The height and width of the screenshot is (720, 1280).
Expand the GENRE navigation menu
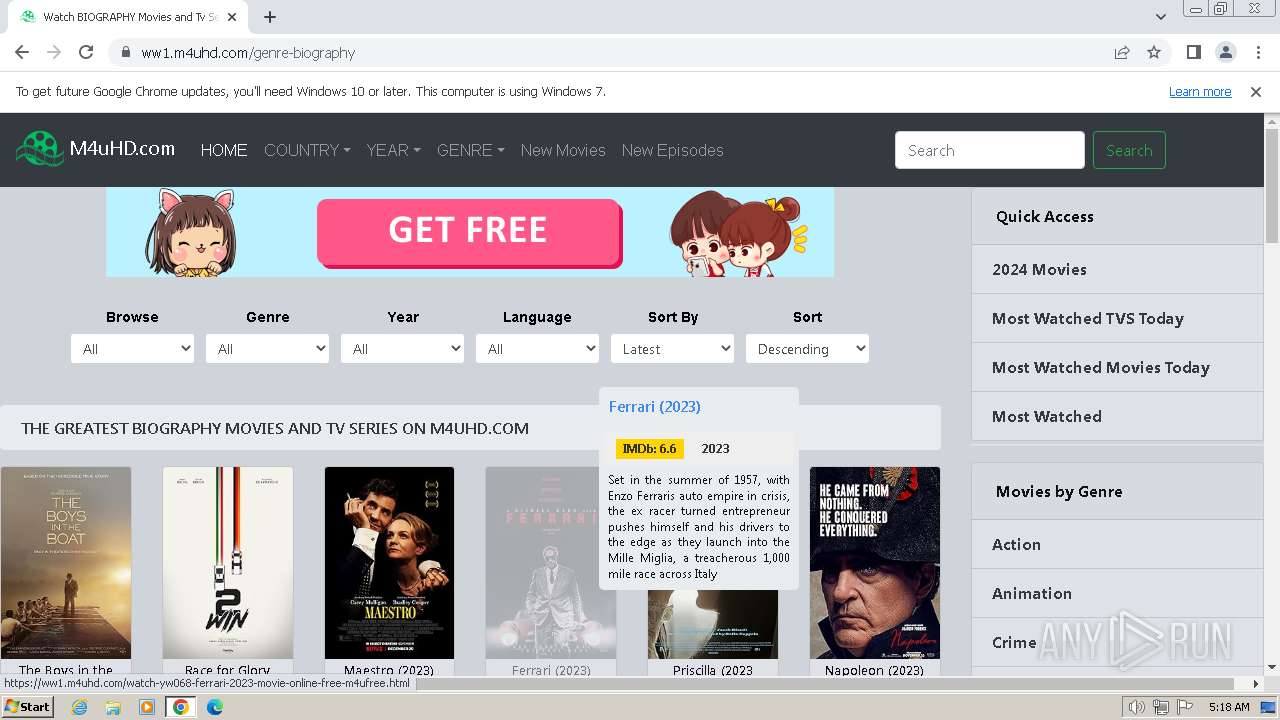(470, 150)
